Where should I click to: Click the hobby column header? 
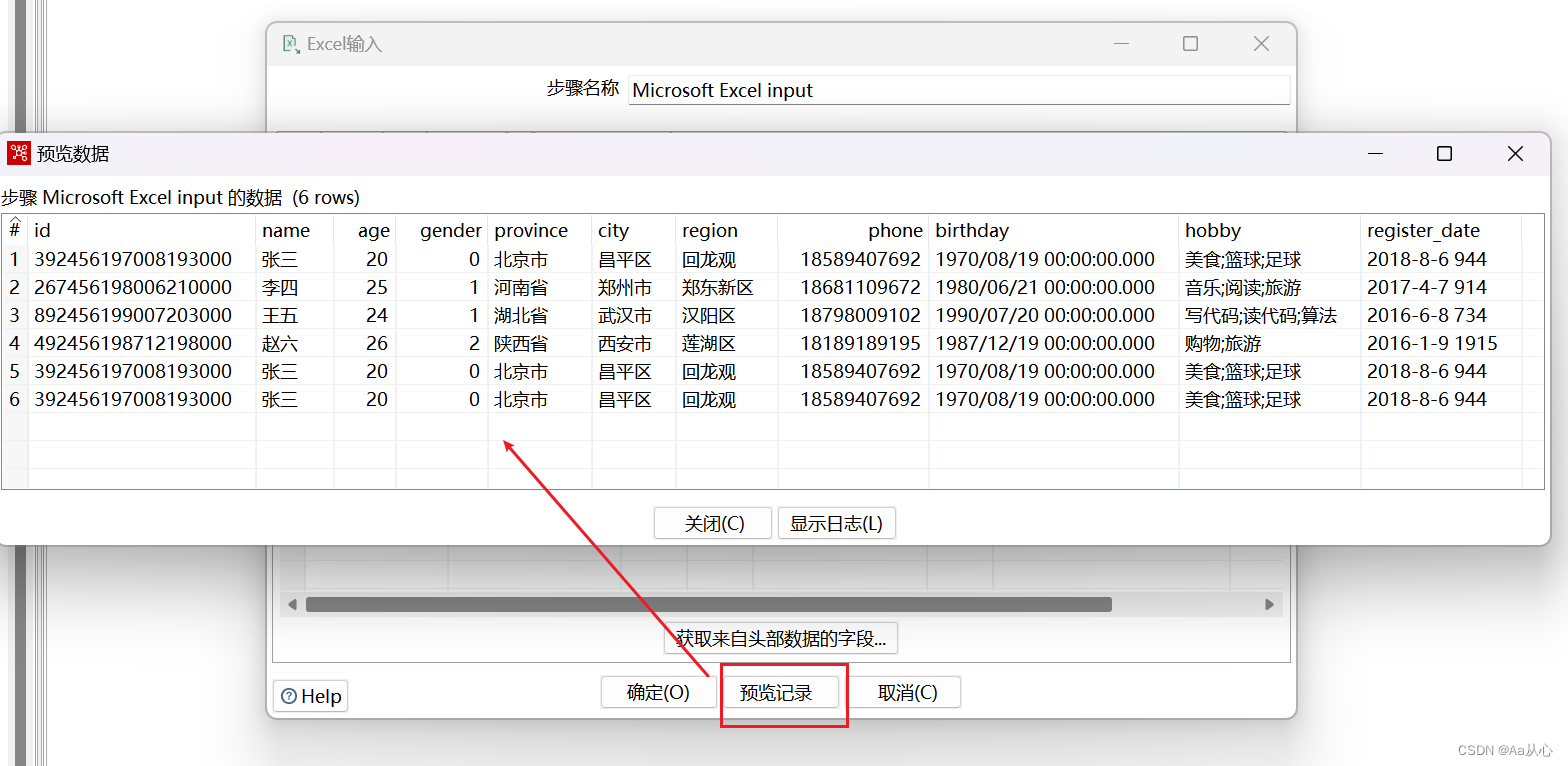[1270, 230]
